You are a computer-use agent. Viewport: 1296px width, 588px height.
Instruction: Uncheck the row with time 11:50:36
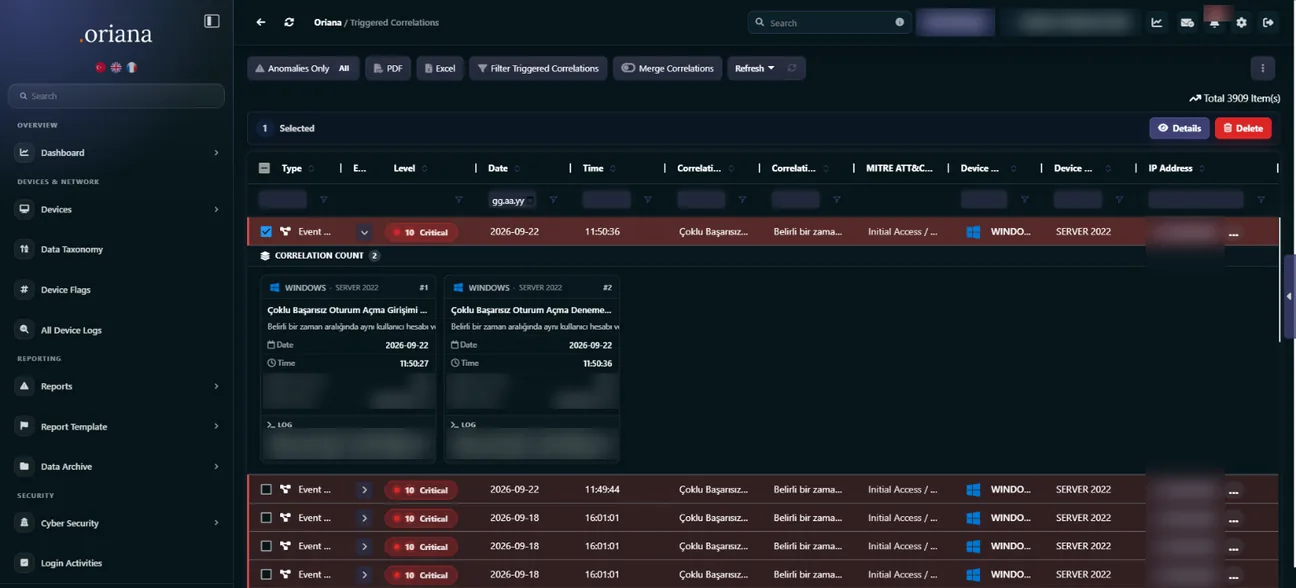266,232
